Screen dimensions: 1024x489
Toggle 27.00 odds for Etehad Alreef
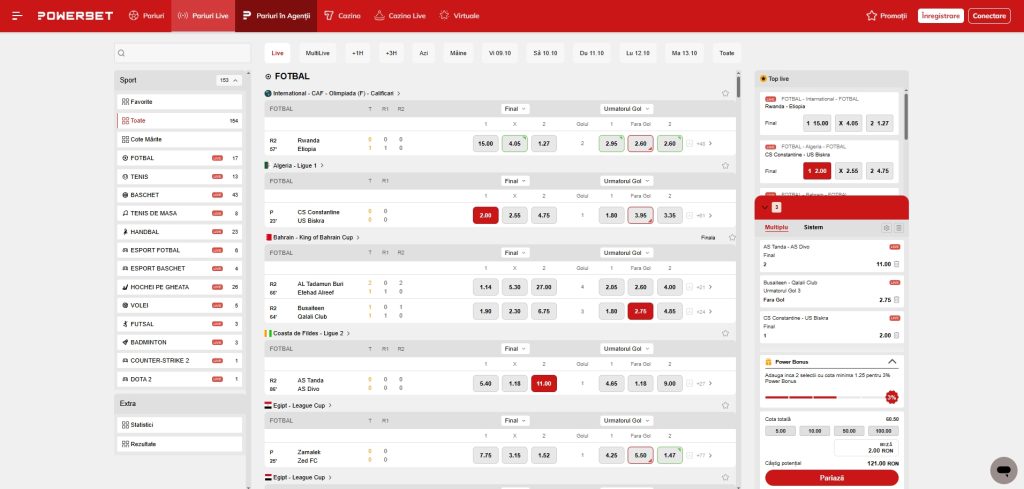pos(543,287)
